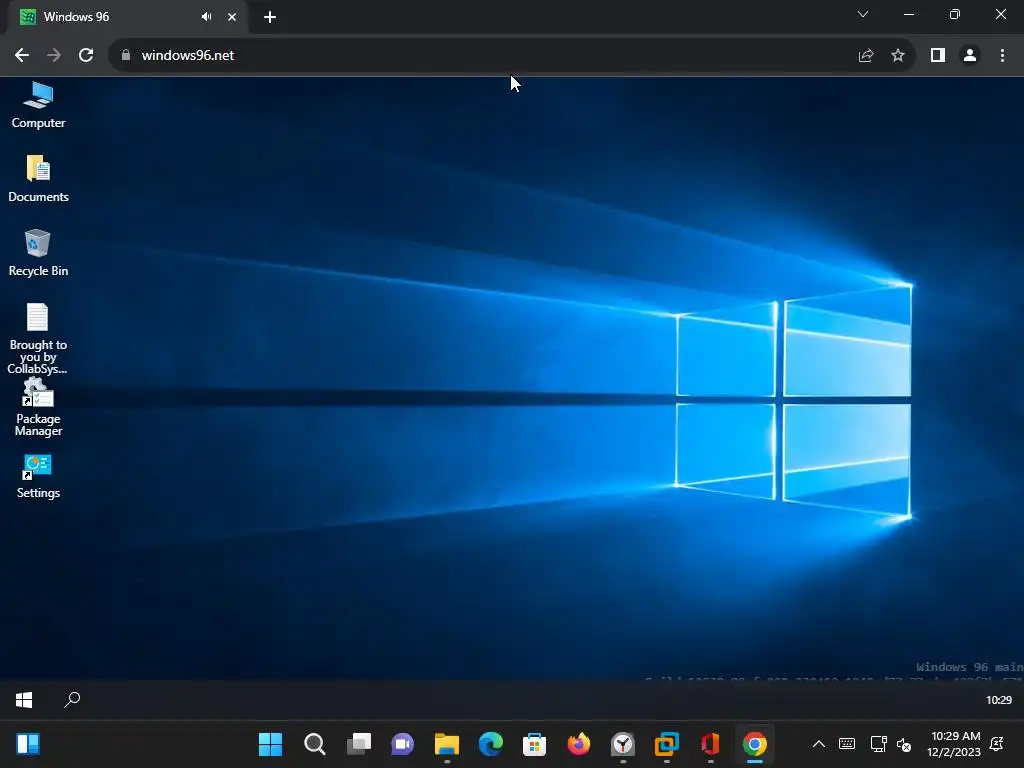Open Microsoft Store from the taskbar
The width and height of the screenshot is (1024, 768).
pyautogui.click(x=534, y=744)
